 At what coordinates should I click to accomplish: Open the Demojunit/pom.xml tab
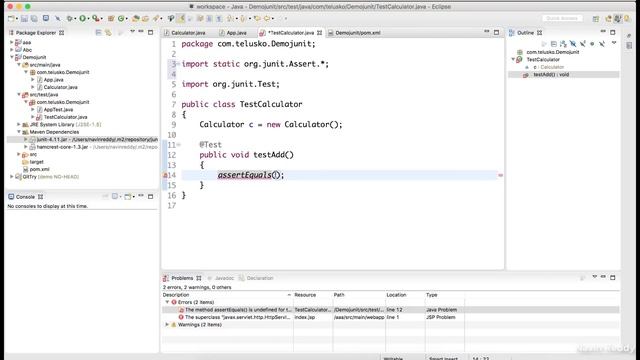click(358, 33)
